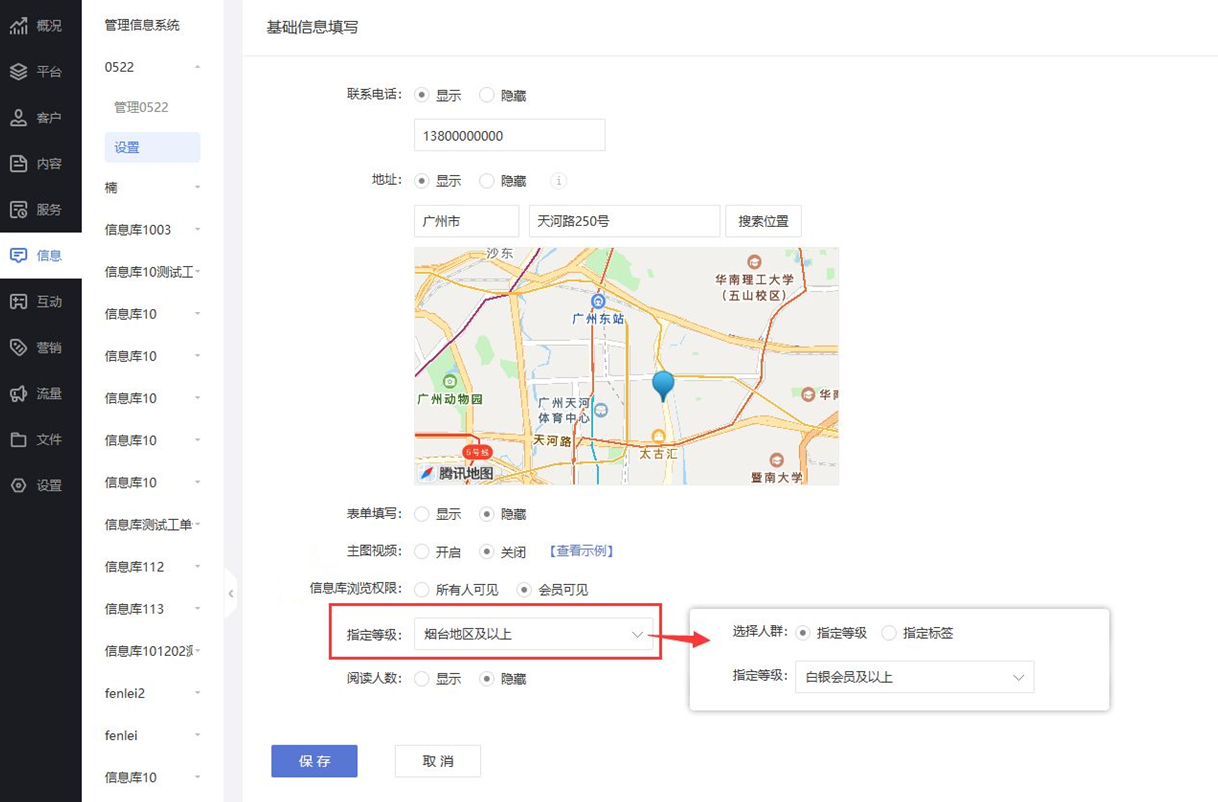Expand the 信息库113 group

click(197, 608)
